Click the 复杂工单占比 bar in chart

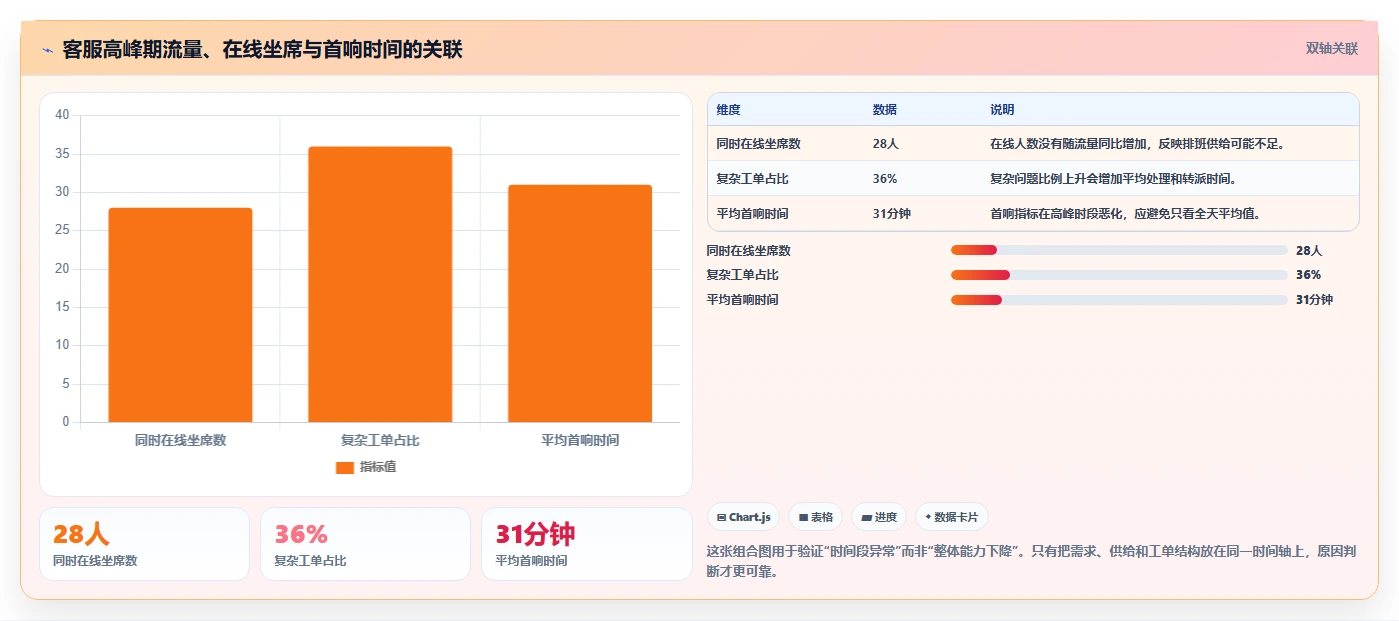tap(380, 284)
